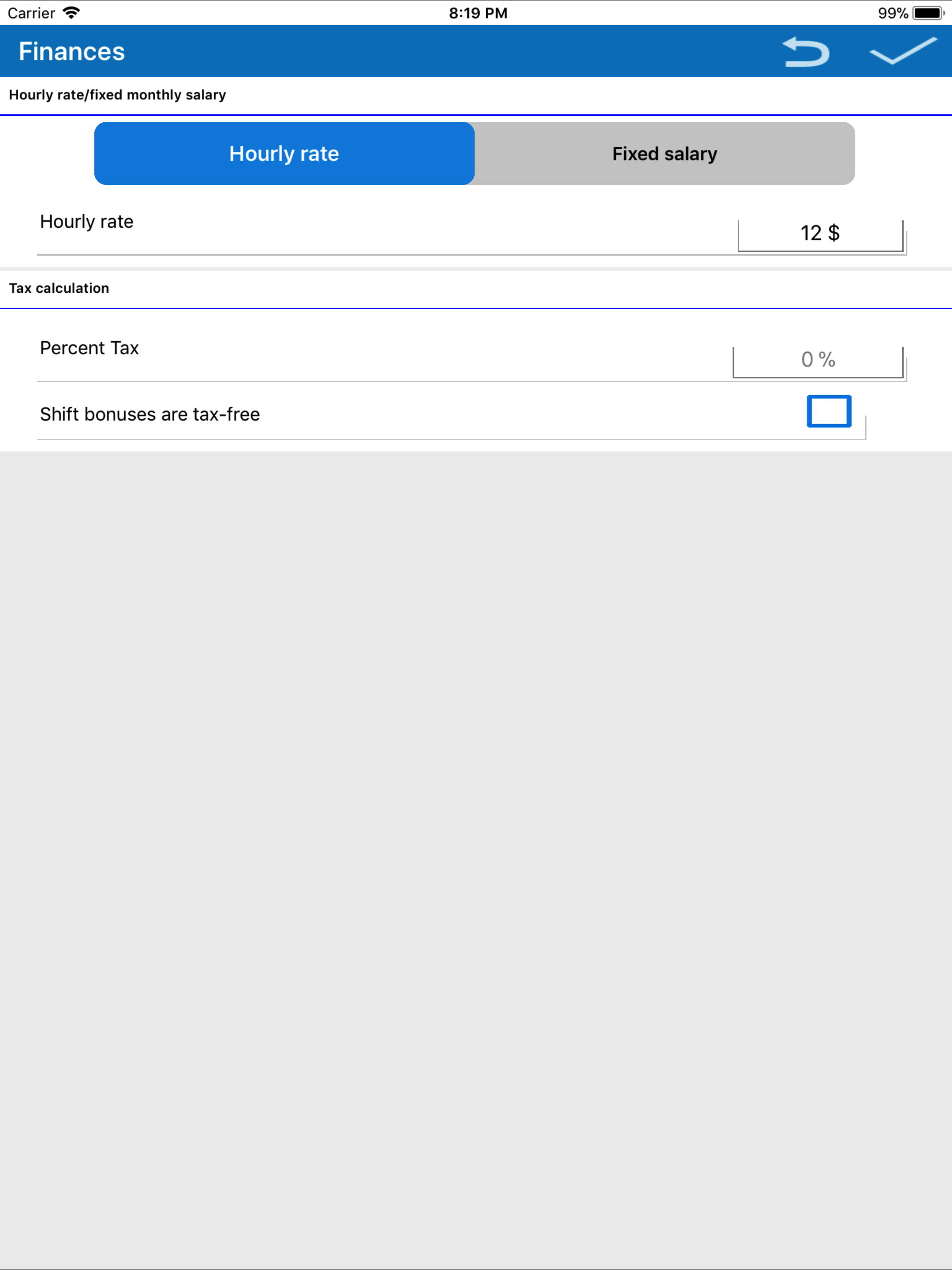Tap the 8:19 PM clock

click(478, 13)
